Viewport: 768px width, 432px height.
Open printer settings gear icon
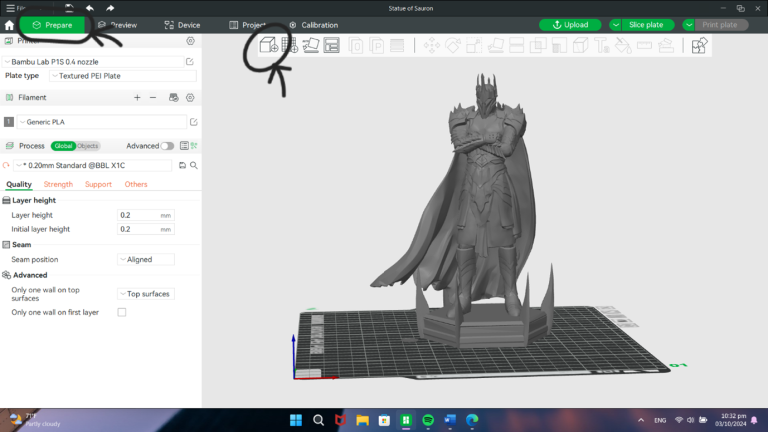point(190,41)
